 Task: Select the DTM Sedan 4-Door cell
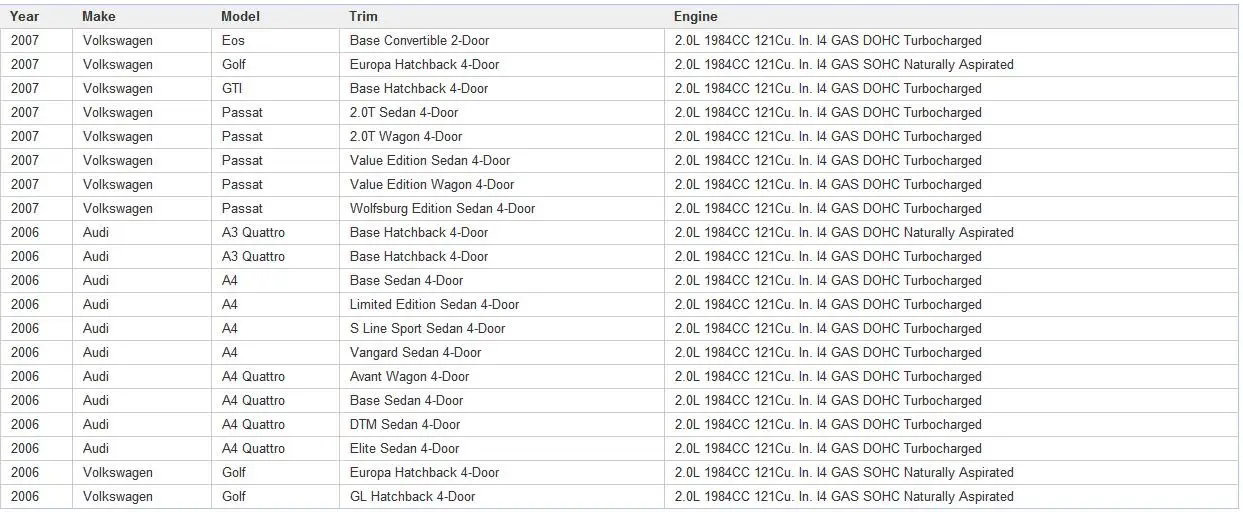pos(405,425)
